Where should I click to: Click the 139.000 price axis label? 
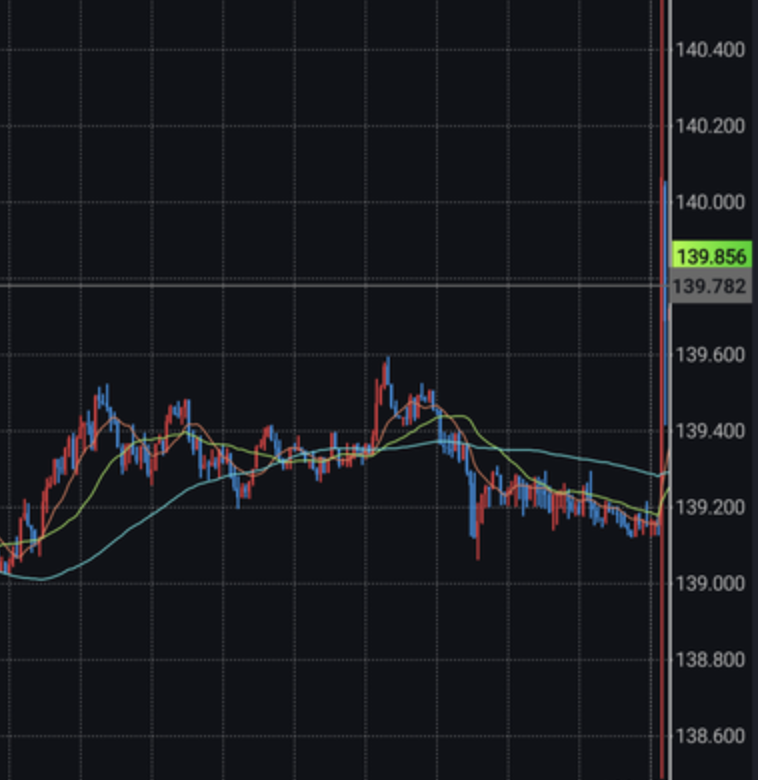(x=711, y=583)
